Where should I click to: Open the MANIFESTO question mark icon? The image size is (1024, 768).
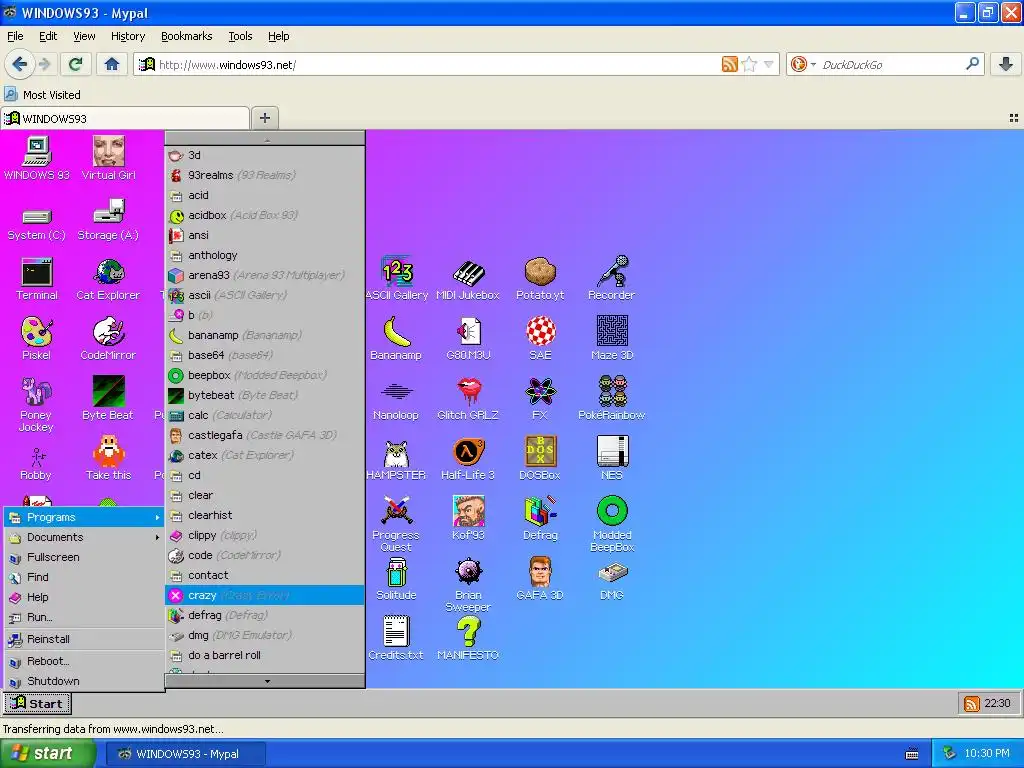tap(468, 638)
